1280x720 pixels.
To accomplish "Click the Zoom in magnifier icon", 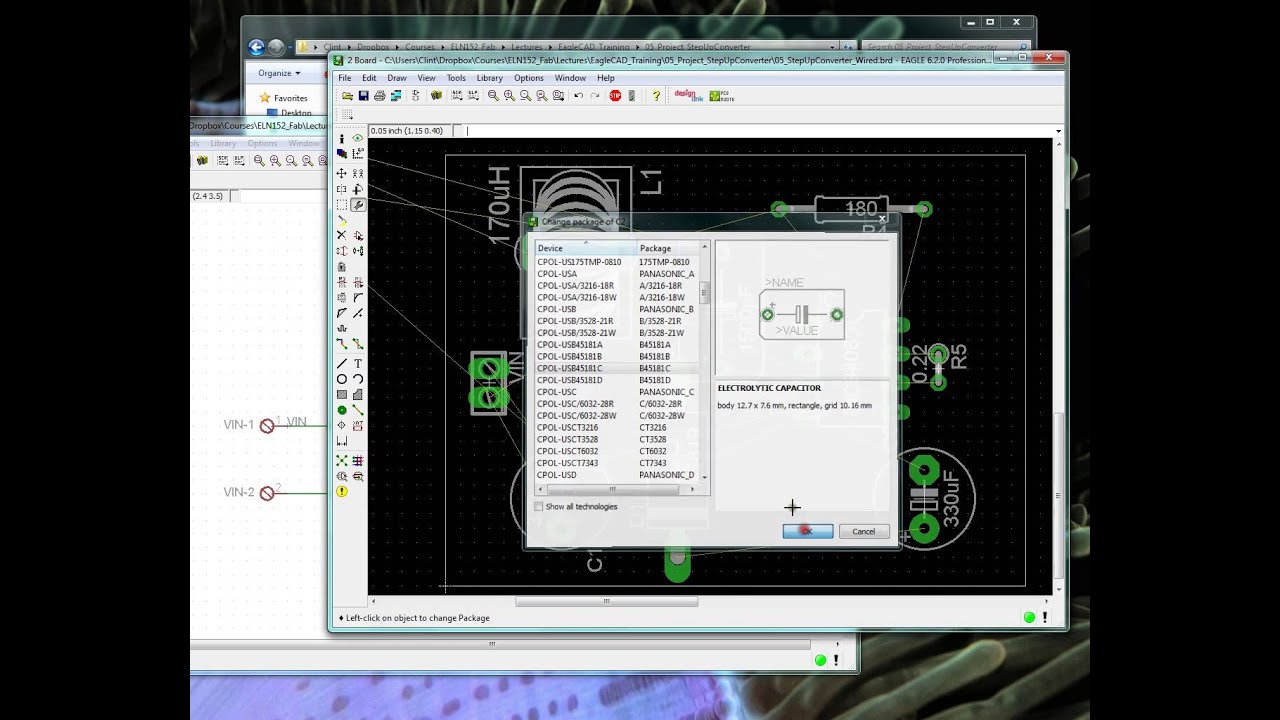I will pos(509,96).
